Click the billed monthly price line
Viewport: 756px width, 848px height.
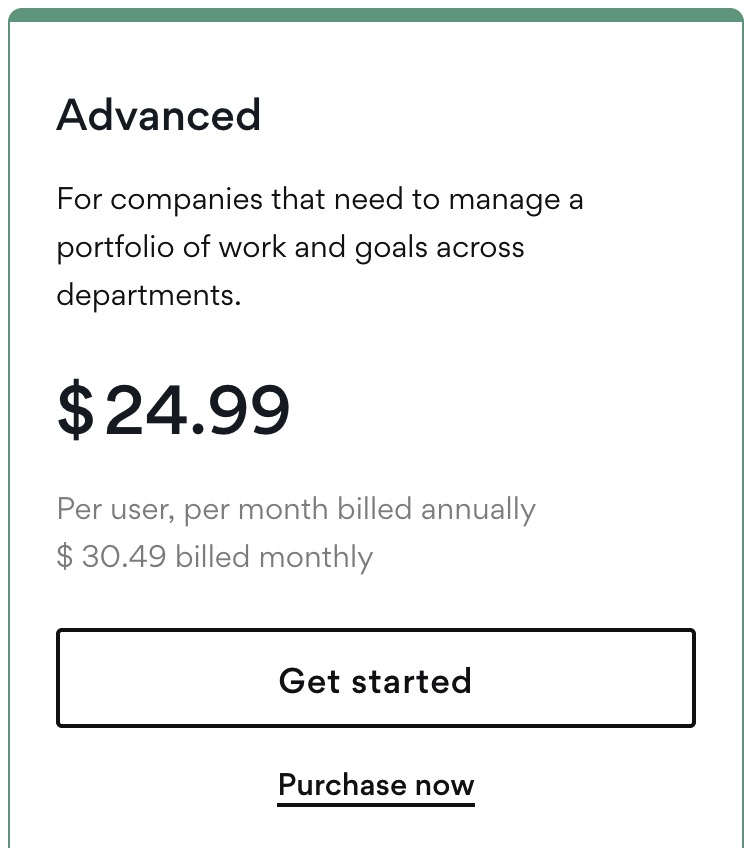(213, 557)
